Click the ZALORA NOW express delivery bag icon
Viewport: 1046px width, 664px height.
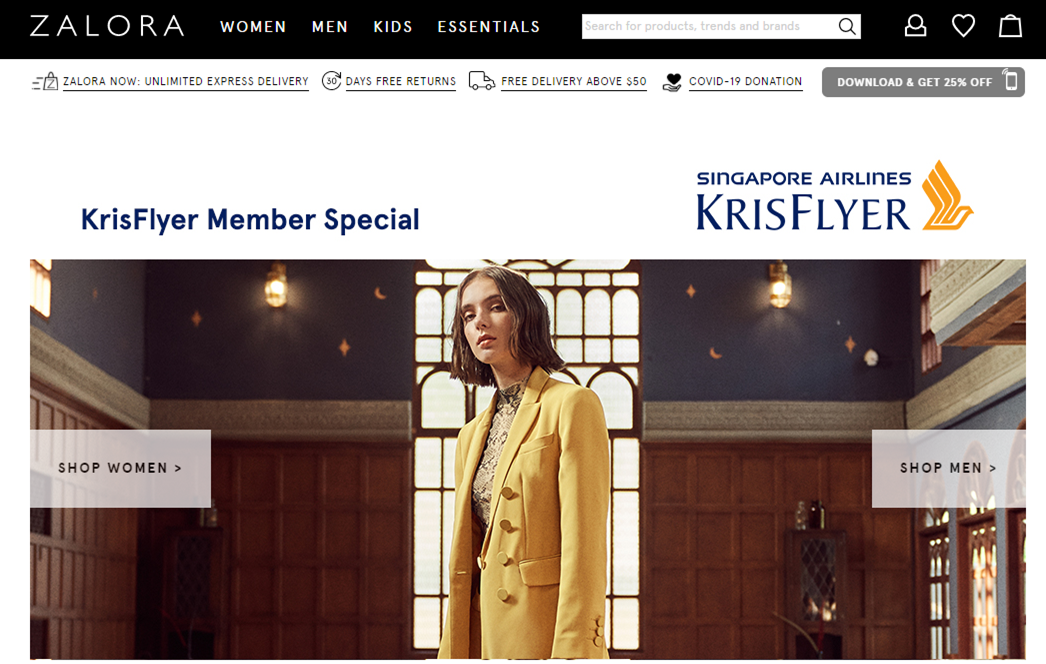click(x=45, y=81)
